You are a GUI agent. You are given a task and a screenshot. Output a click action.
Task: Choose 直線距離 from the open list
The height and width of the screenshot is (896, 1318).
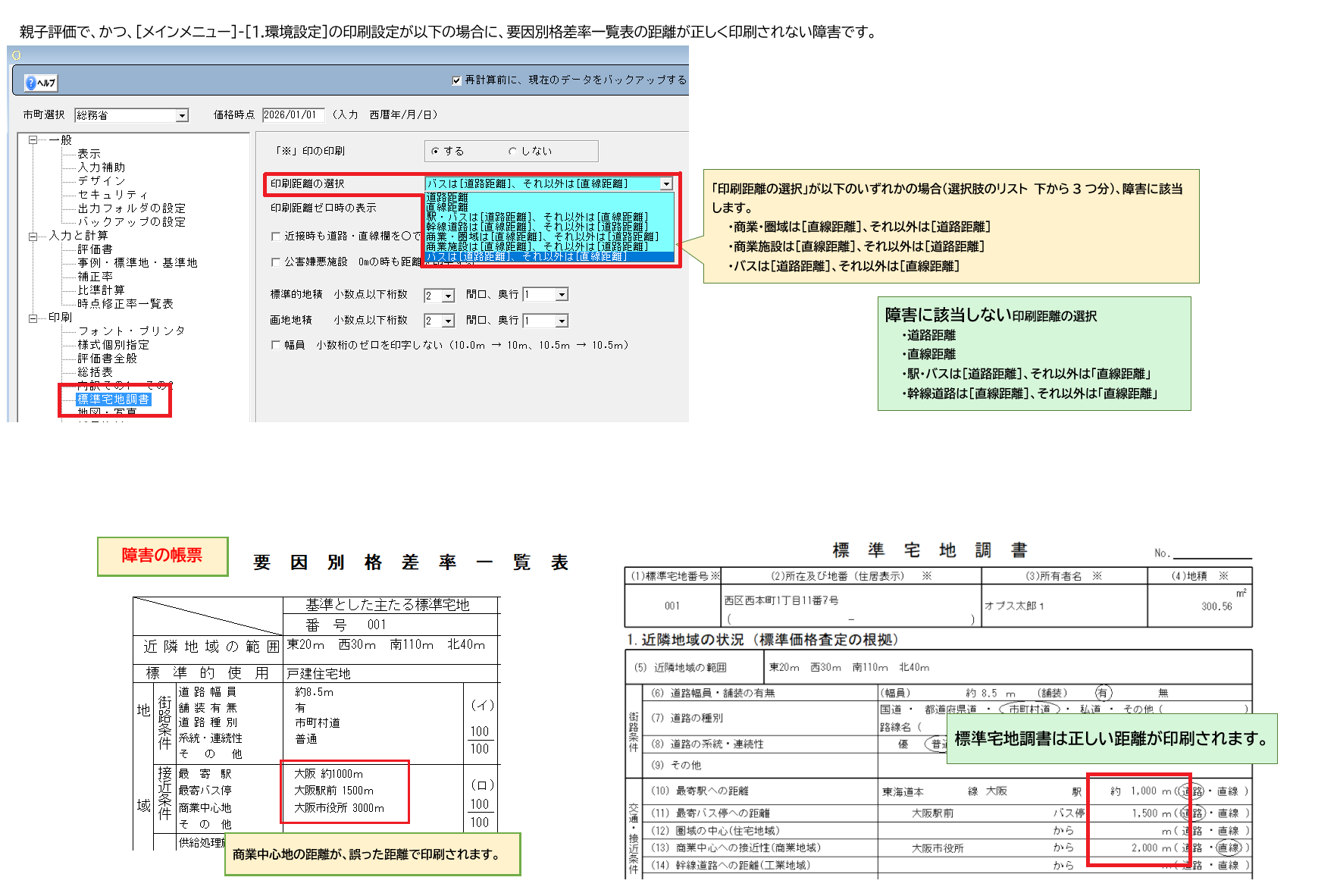[x=447, y=207]
